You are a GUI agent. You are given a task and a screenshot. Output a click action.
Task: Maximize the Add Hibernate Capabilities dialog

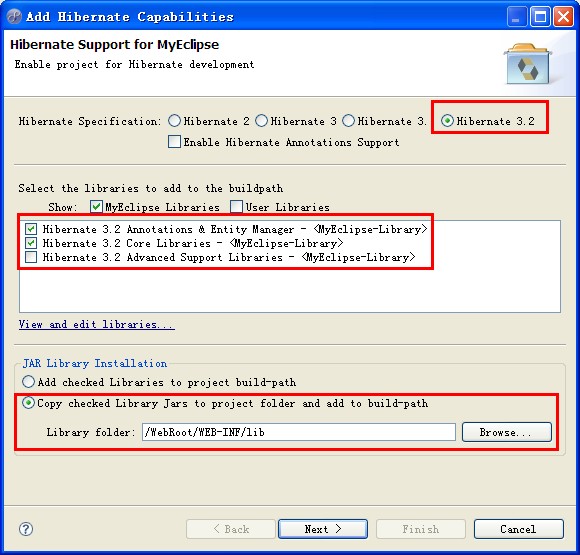click(x=540, y=17)
